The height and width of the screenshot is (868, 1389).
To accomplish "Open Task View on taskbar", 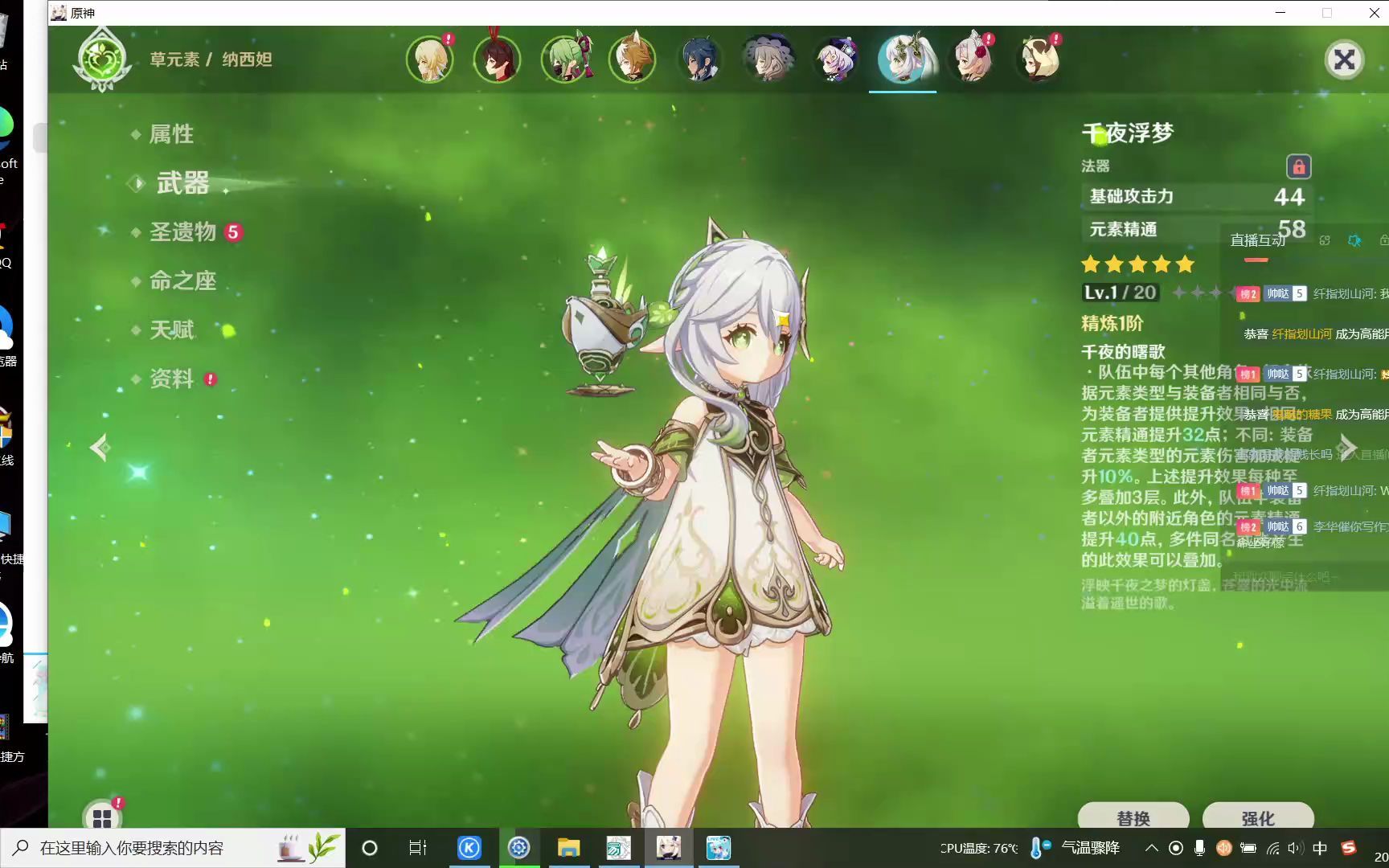I will pos(418,848).
